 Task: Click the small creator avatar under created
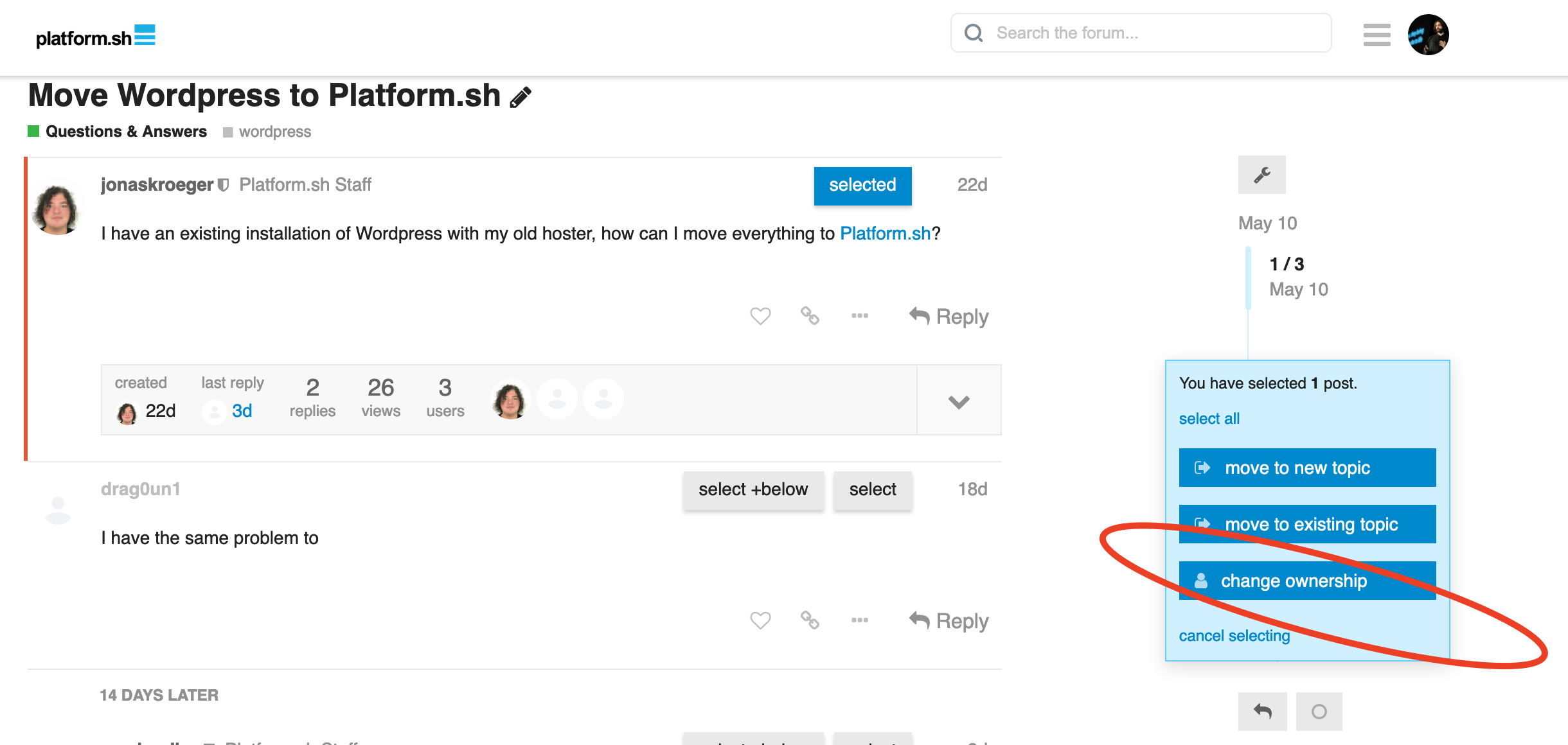(x=127, y=412)
